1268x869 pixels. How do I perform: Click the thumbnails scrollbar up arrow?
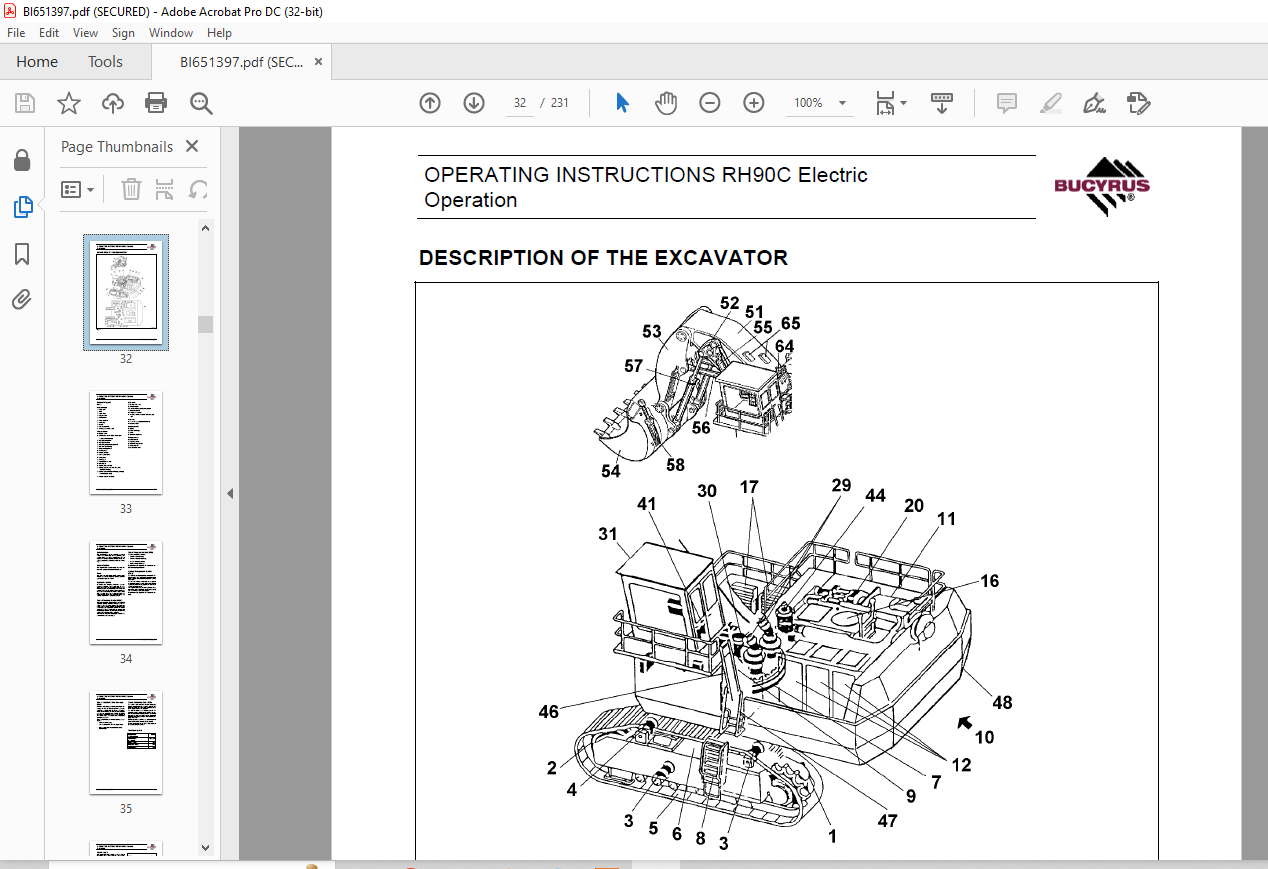click(x=205, y=227)
